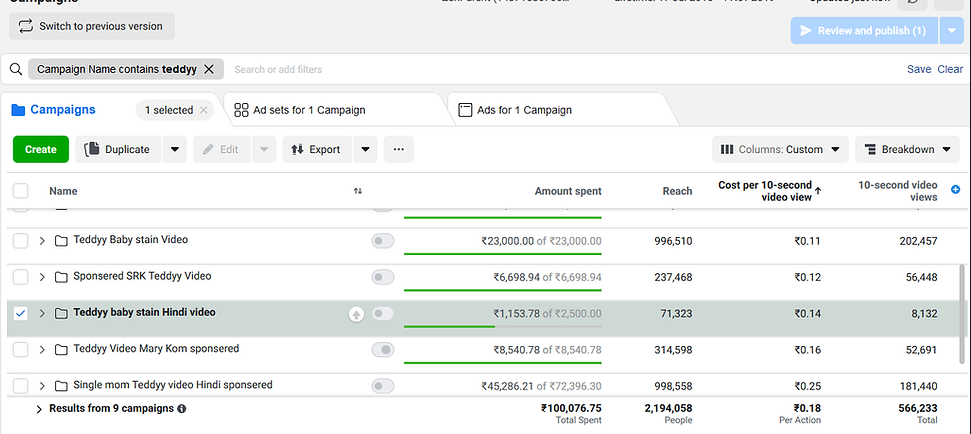This screenshot has width=971, height=434.
Task: Uncheck the Teddyy baby stain Hindi video checkbox
Action: 21,313
